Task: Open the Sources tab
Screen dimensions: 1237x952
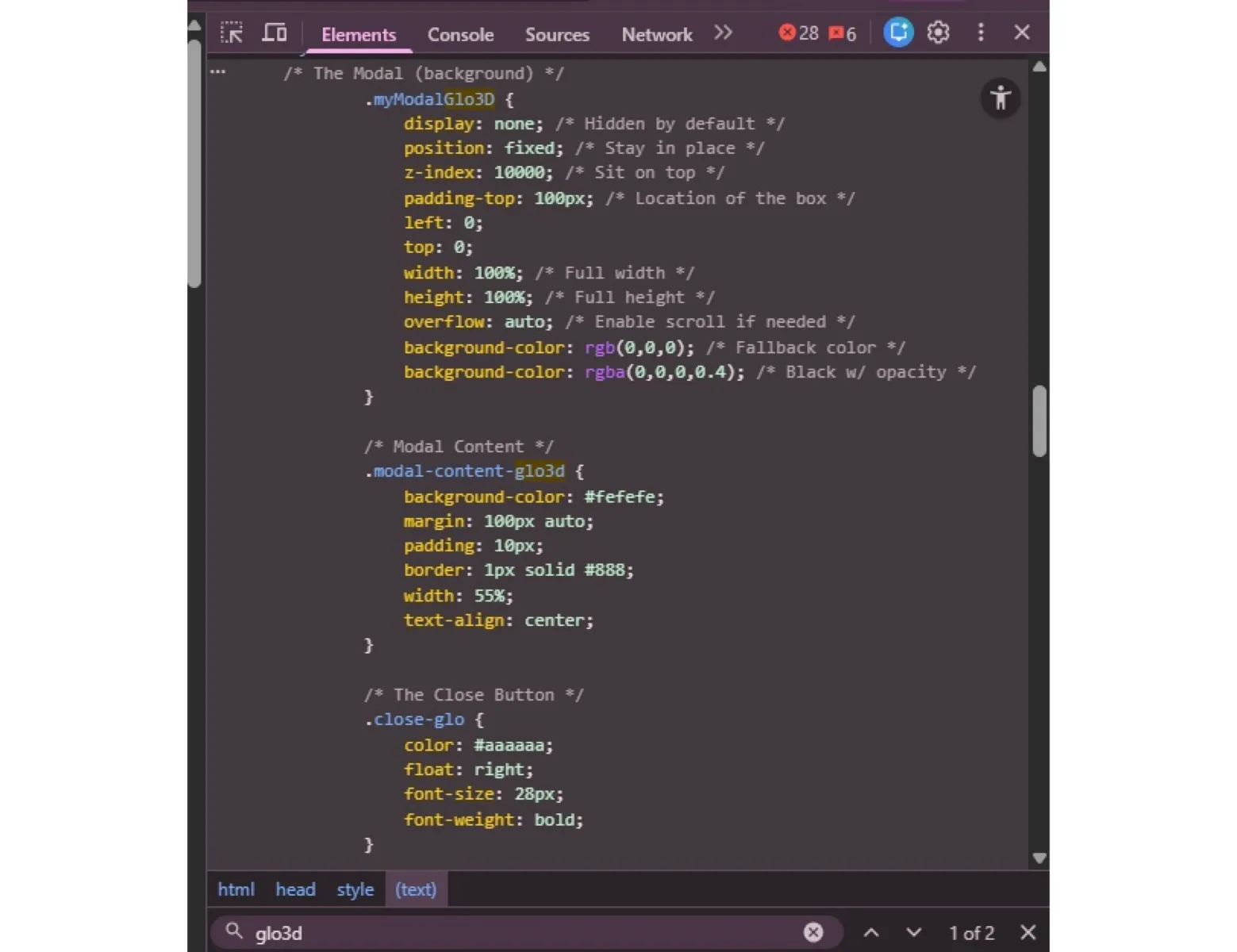Action: 557,35
